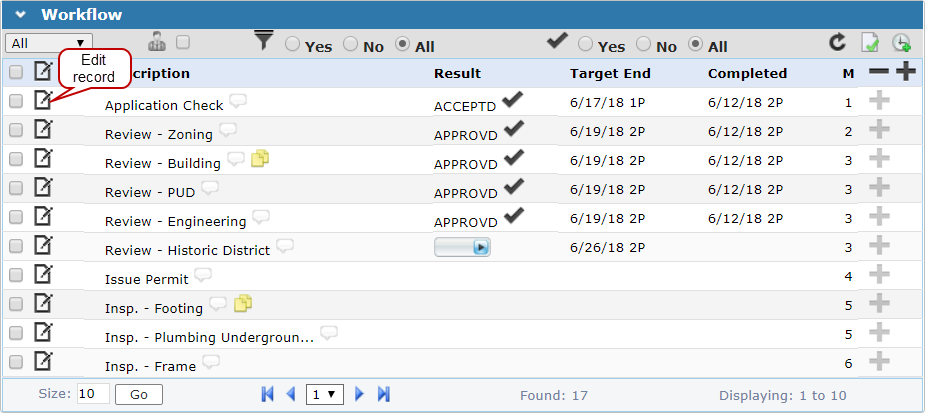Open the page number dropdown
The image size is (925, 413).
(324, 394)
